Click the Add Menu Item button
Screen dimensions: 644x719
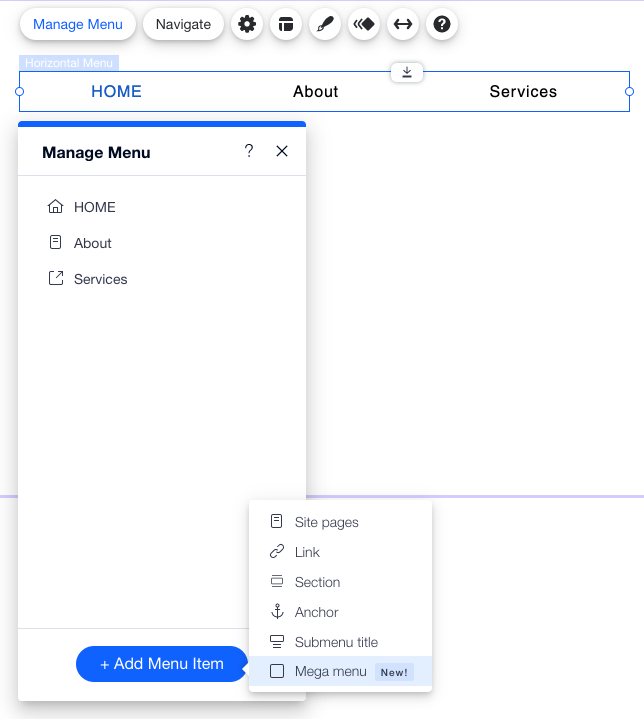tap(161, 664)
